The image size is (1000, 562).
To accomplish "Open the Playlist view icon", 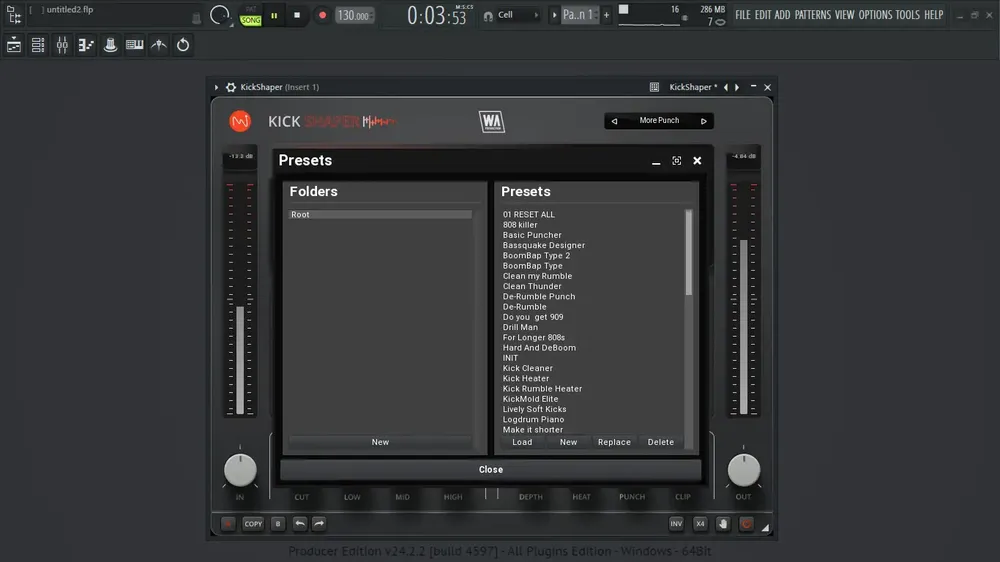I will (x=13, y=45).
